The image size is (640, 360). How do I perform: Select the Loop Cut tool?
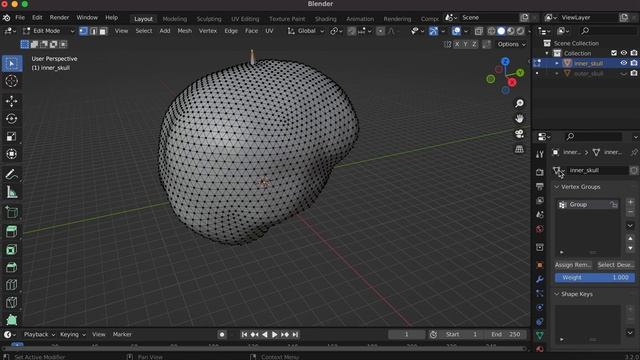pyautogui.click(x=12, y=285)
